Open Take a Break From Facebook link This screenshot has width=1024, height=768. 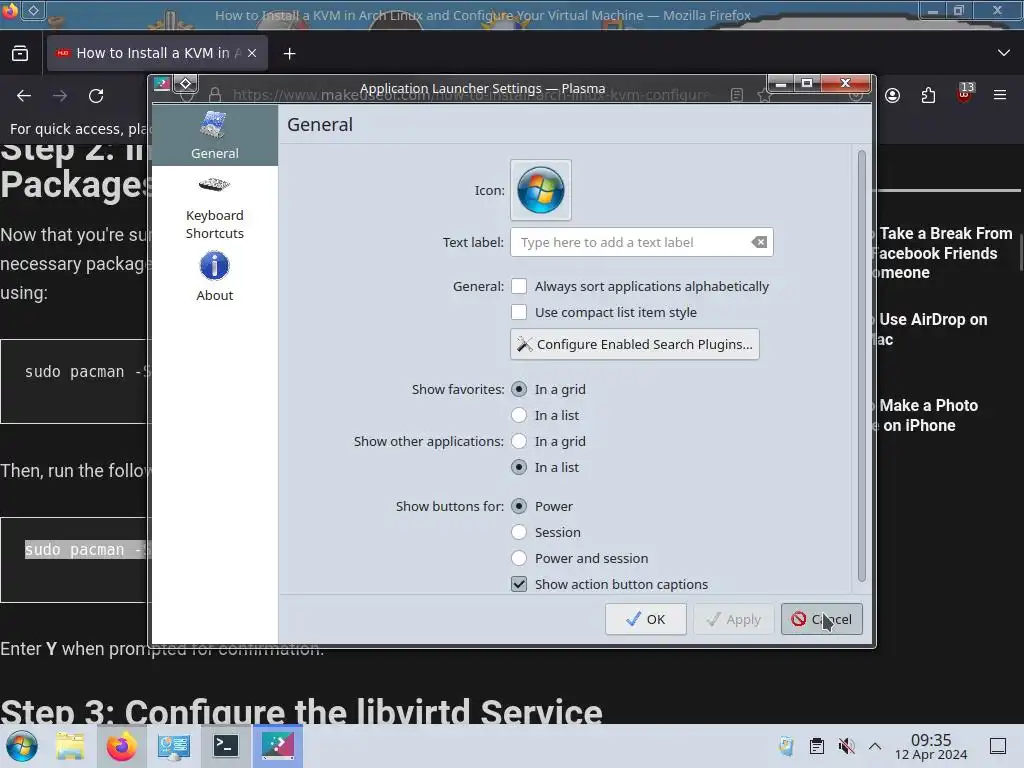(944, 253)
